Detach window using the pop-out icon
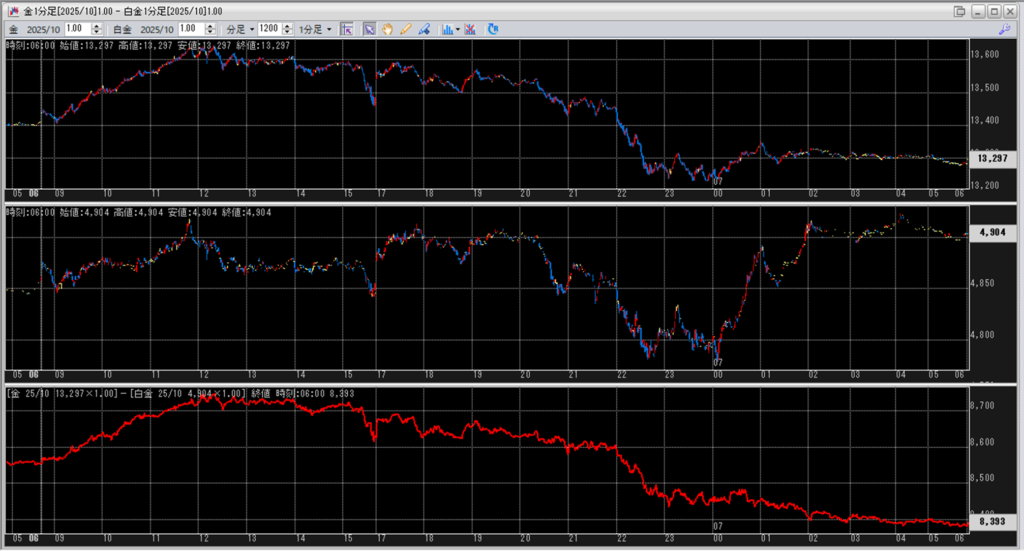1024x551 pixels. (x=960, y=10)
